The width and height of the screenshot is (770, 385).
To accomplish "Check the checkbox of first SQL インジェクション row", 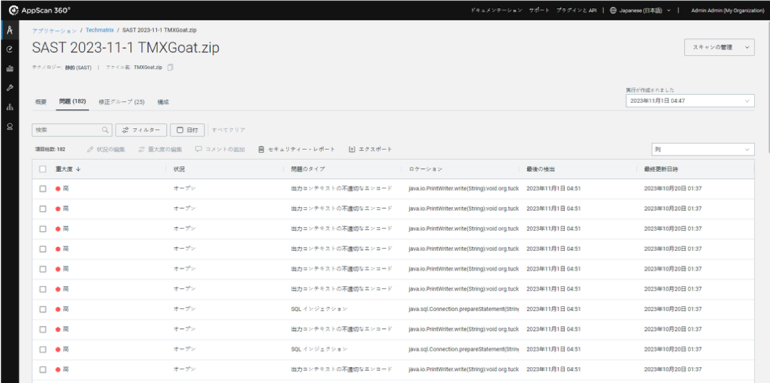I will [43, 309].
